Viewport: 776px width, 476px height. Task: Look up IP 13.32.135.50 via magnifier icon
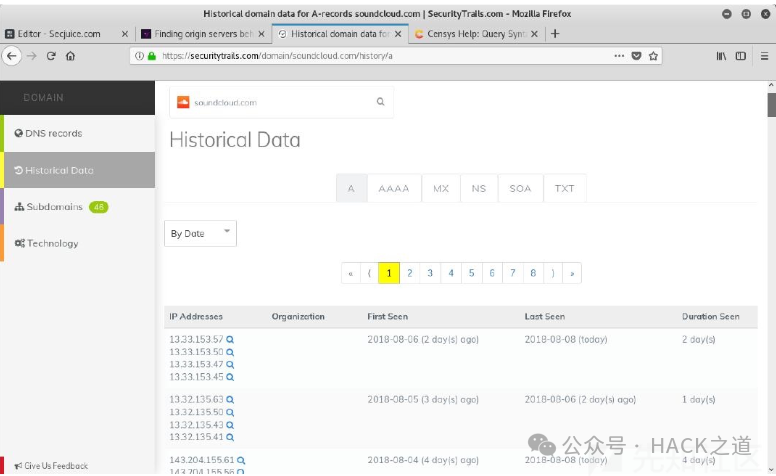pyautogui.click(x=230, y=413)
